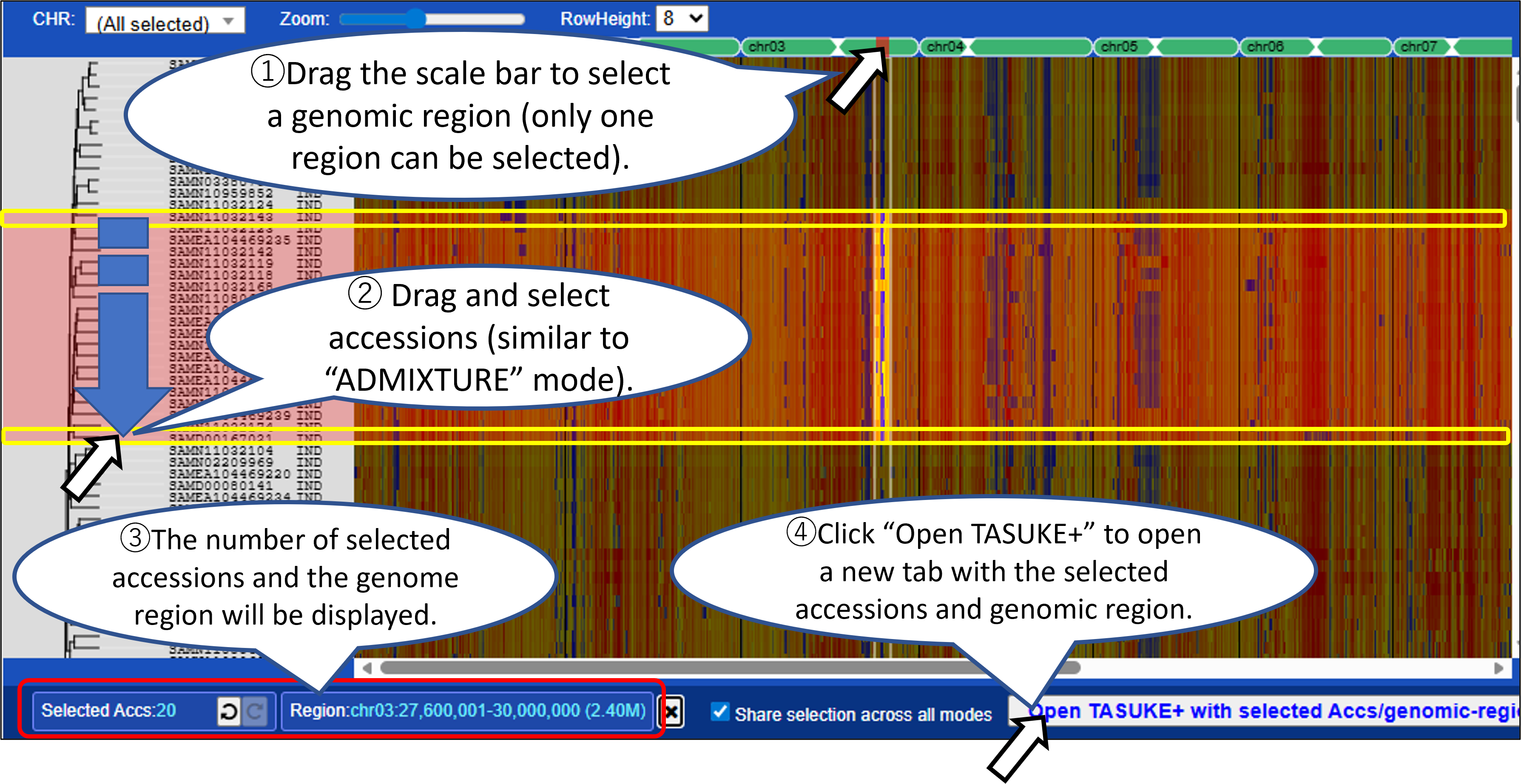Screen dimensions: 1521x784
Task: Select accession row SAMD00080141
Action: [x=246, y=486]
